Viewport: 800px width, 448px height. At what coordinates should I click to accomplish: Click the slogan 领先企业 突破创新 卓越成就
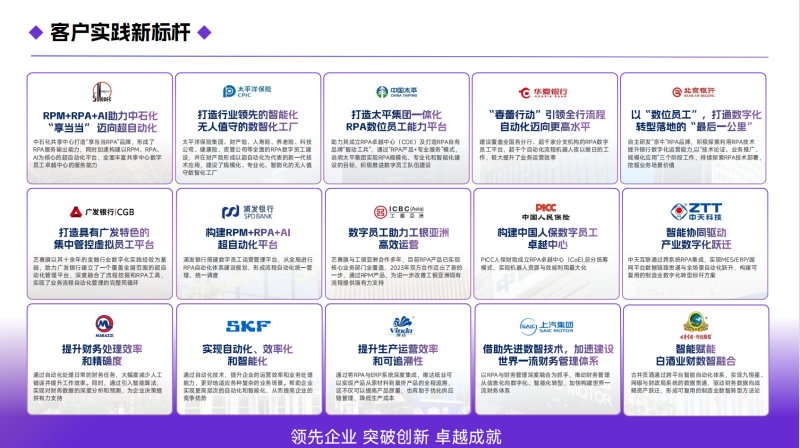(x=396, y=437)
